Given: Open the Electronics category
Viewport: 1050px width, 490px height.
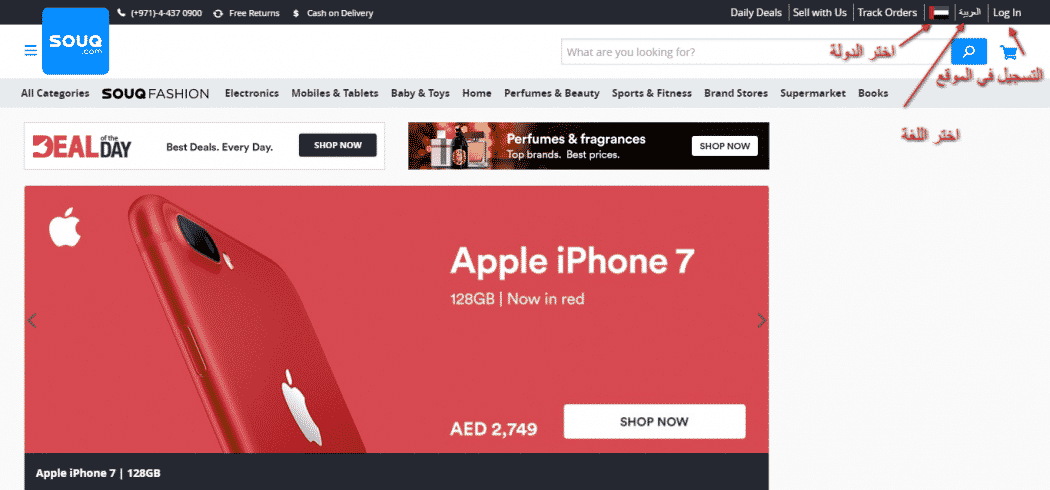Looking at the screenshot, I should [x=252, y=93].
